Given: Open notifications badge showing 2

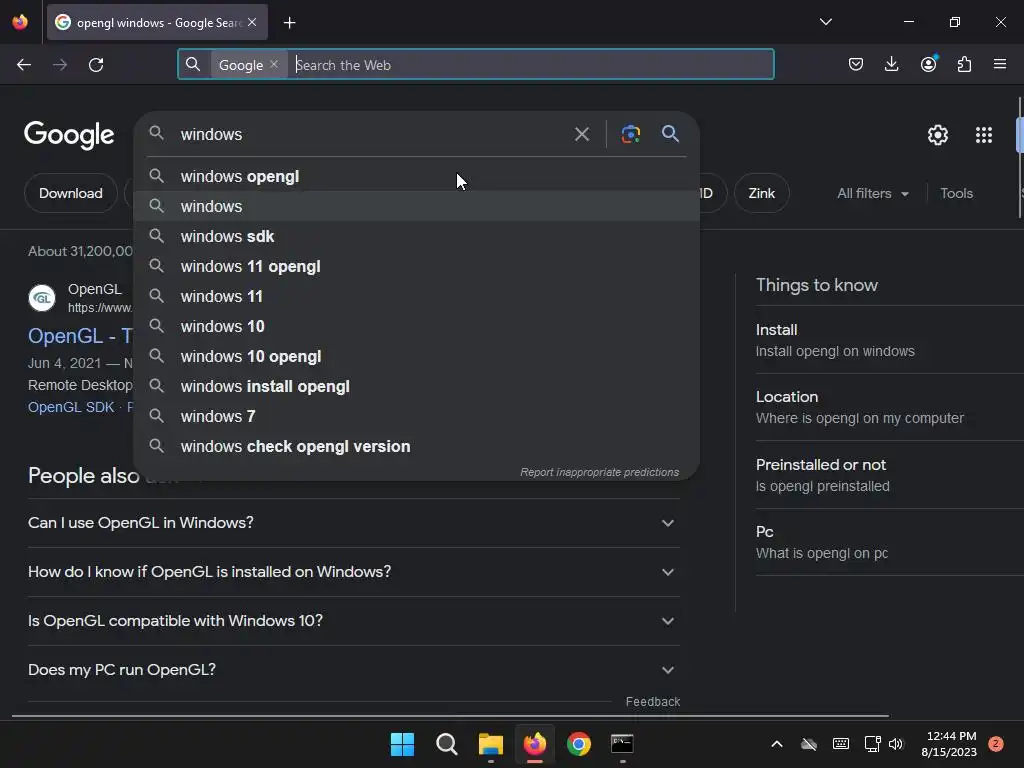Looking at the screenshot, I should (x=995, y=744).
